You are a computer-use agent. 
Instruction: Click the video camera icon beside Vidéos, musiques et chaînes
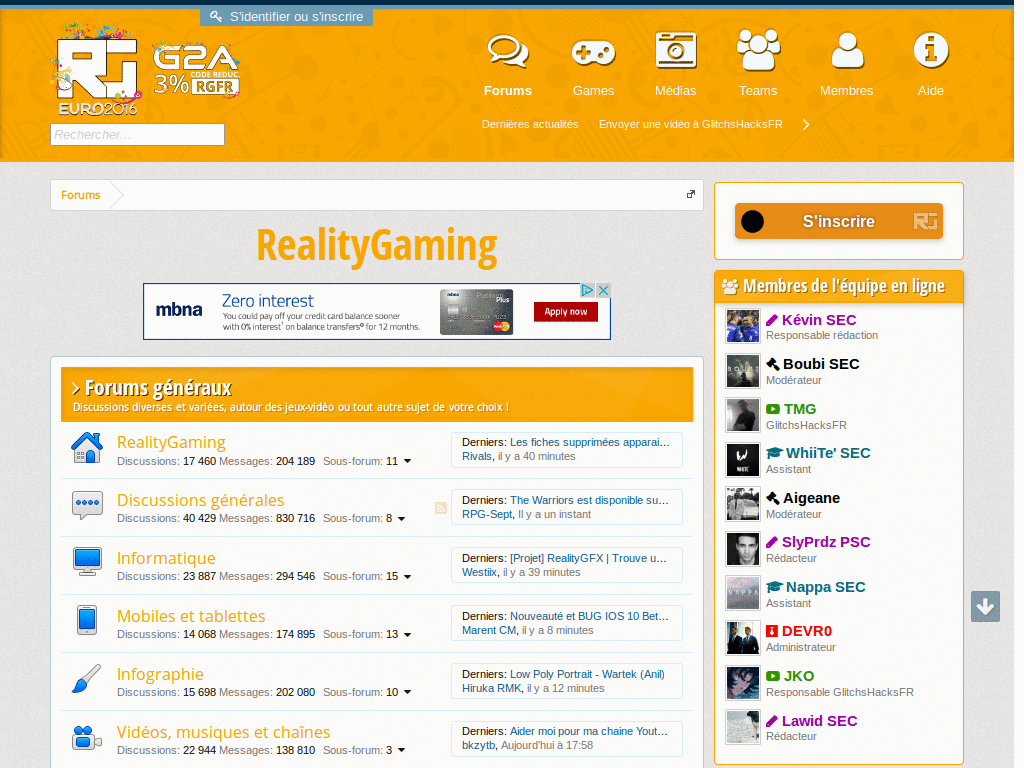[x=87, y=737]
